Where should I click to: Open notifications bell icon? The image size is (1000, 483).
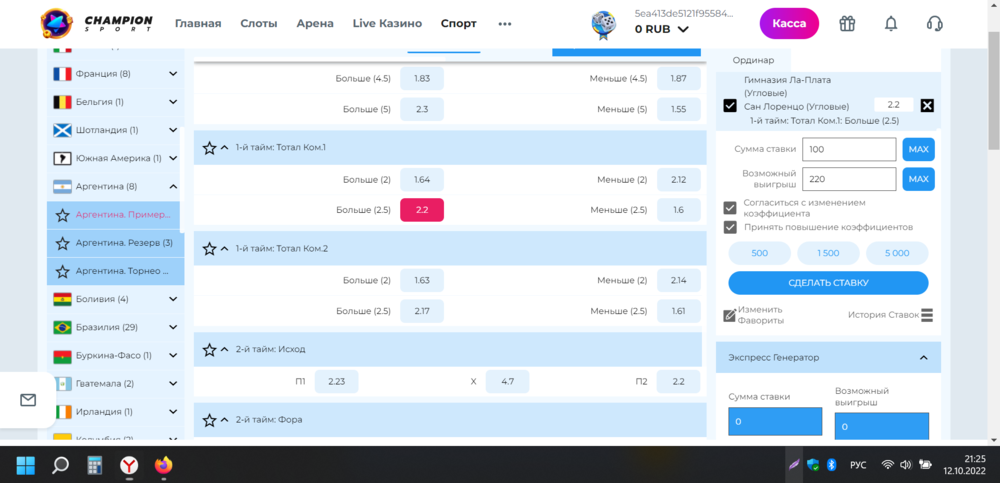pyautogui.click(x=891, y=24)
